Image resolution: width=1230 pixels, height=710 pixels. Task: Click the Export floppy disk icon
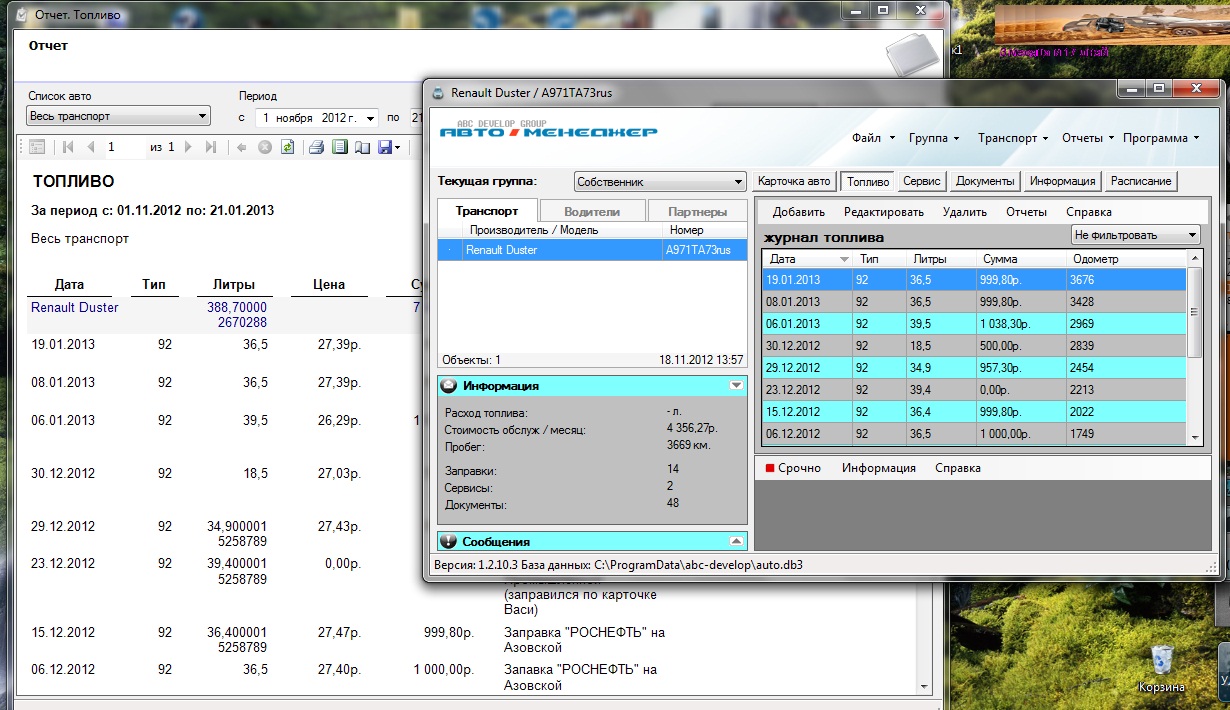coord(385,147)
